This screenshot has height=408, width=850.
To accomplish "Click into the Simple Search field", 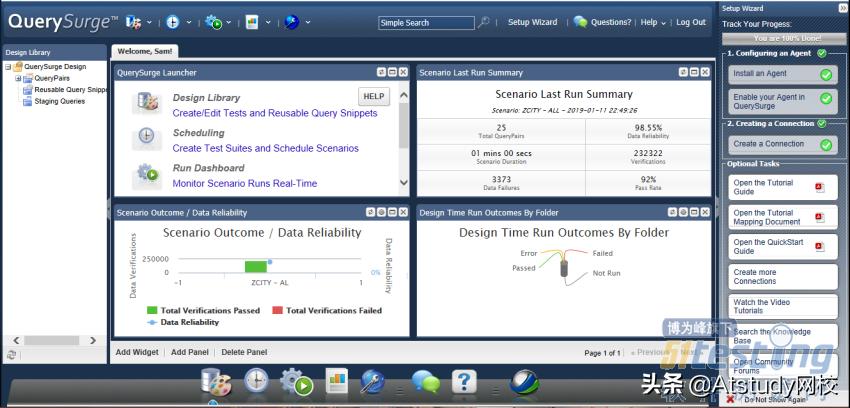I will point(425,22).
